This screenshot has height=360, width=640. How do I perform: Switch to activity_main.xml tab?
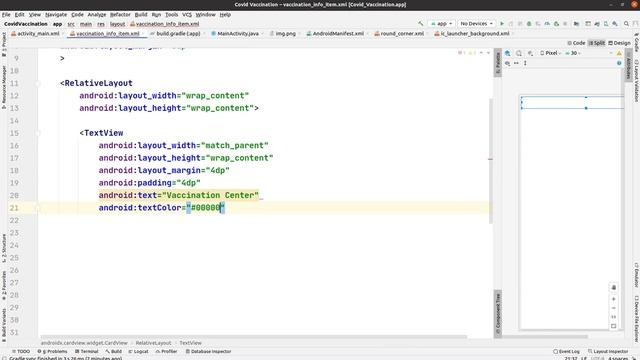point(36,33)
